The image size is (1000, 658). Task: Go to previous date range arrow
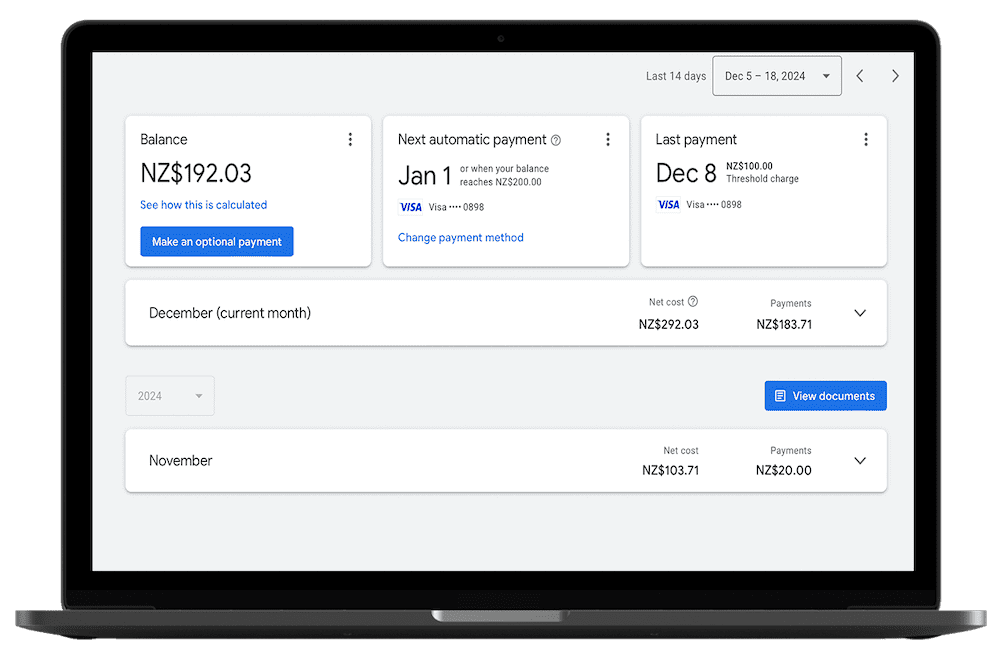860,76
